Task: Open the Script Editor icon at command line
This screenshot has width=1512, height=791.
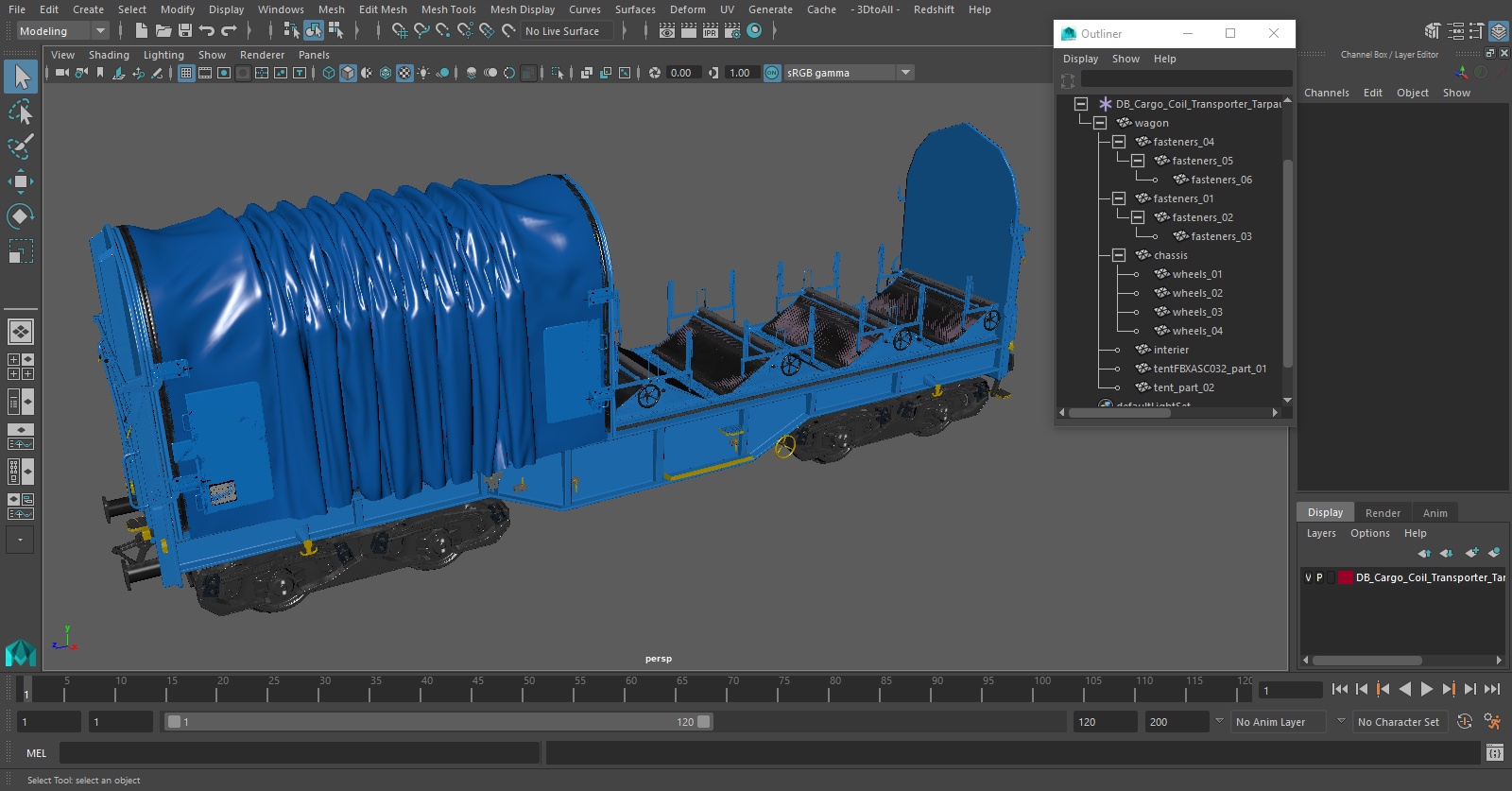Action: click(1495, 753)
